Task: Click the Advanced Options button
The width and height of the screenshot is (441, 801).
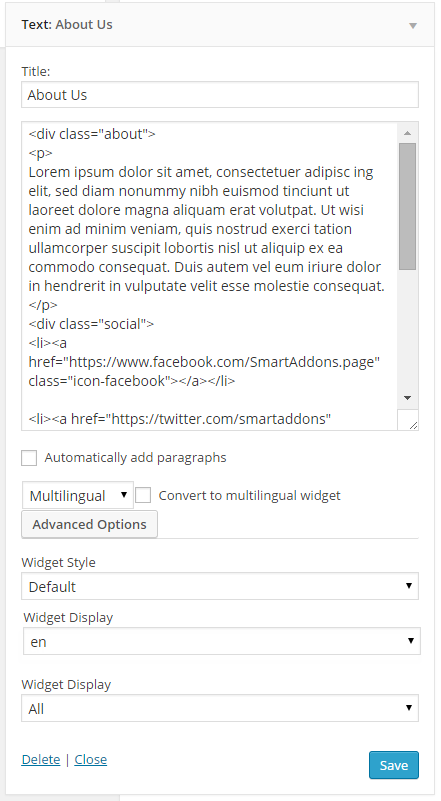Action: tap(89, 525)
